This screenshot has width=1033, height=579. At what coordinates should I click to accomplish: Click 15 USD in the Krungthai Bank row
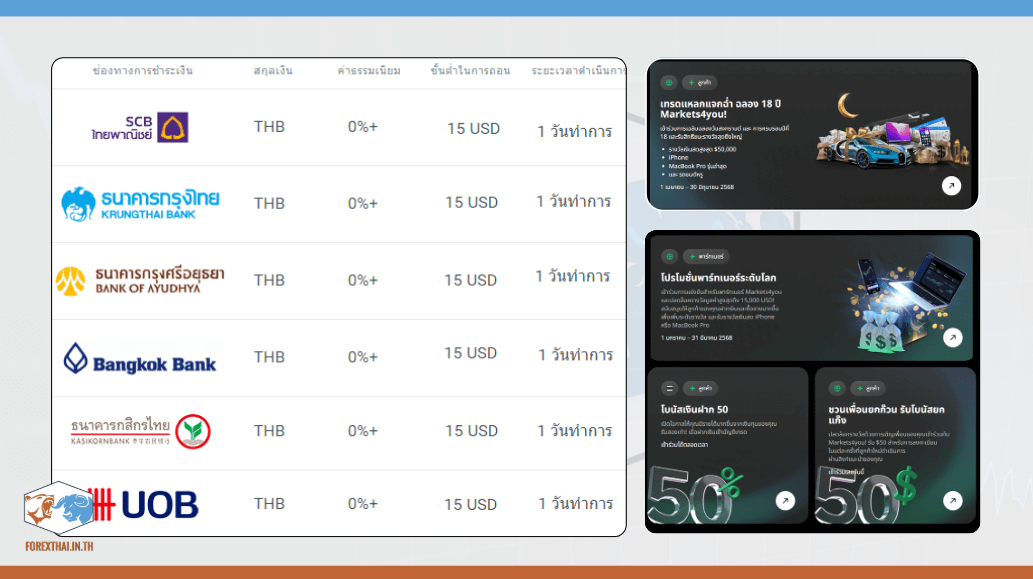471,202
